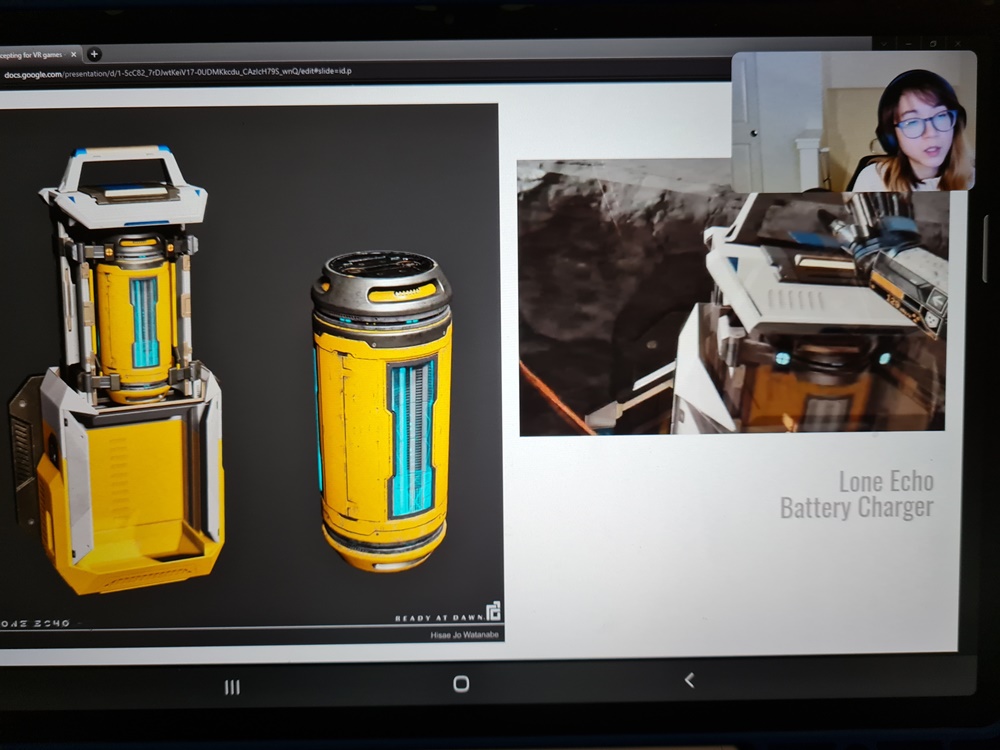Click the Lone Echo gameplay screenshot image
1000x750 pixels.
(732, 298)
